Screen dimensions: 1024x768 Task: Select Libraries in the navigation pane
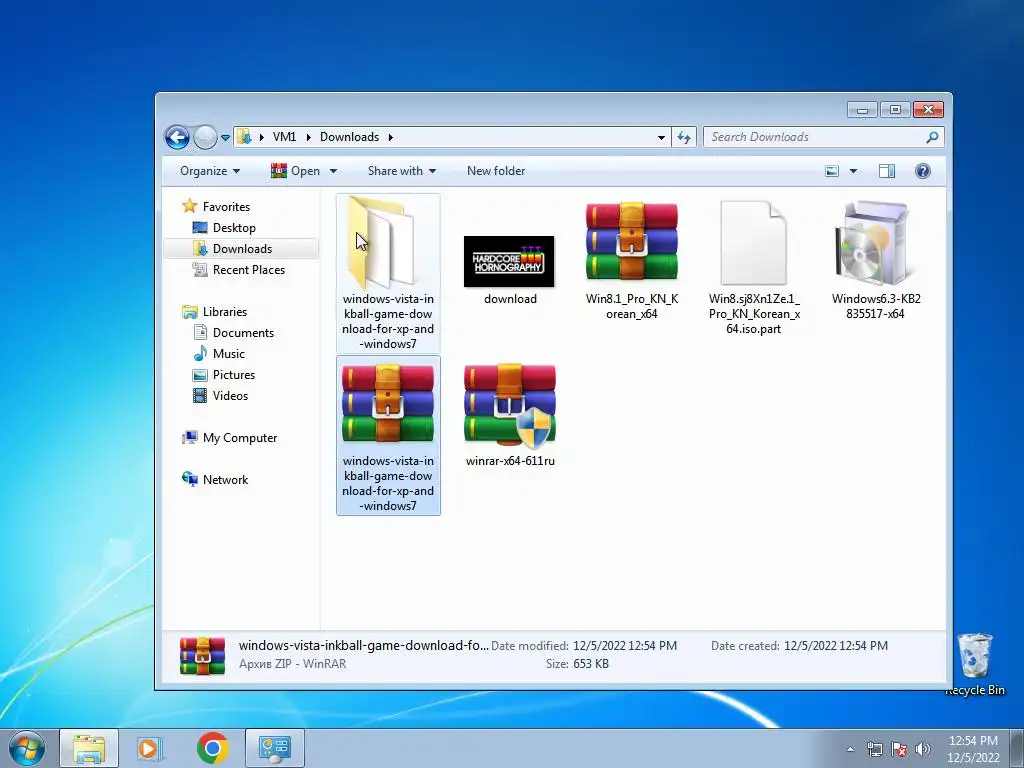225,312
